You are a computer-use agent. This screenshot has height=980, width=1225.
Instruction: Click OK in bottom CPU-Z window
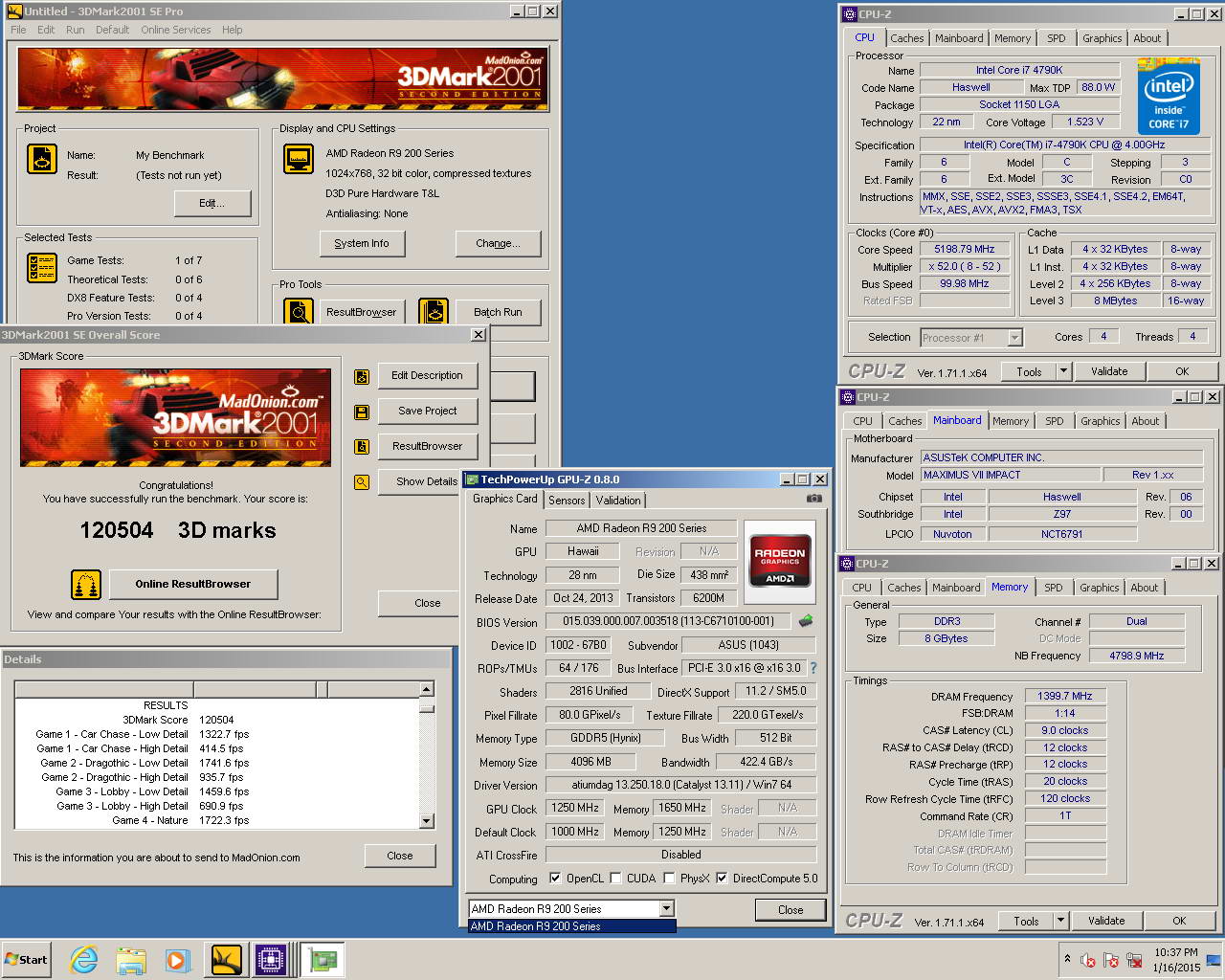tap(1179, 921)
